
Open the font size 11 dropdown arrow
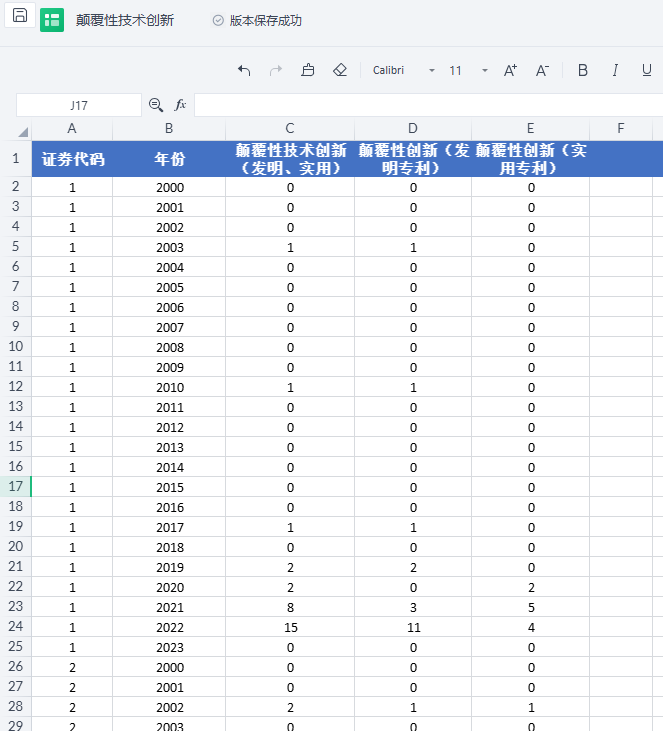pos(485,70)
